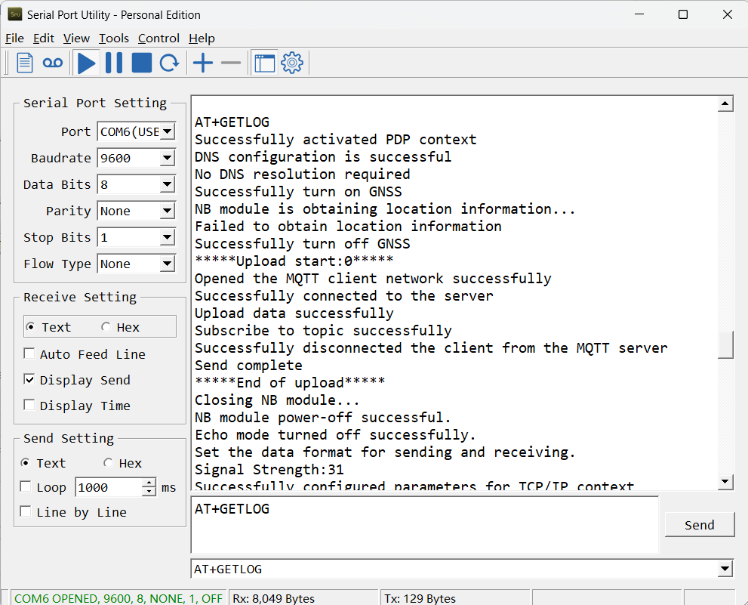Click the send text area with AT+GETLOG
Image resolution: width=748 pixels, height=605 pixels.
pyautogui.click(x=425, y=524)
